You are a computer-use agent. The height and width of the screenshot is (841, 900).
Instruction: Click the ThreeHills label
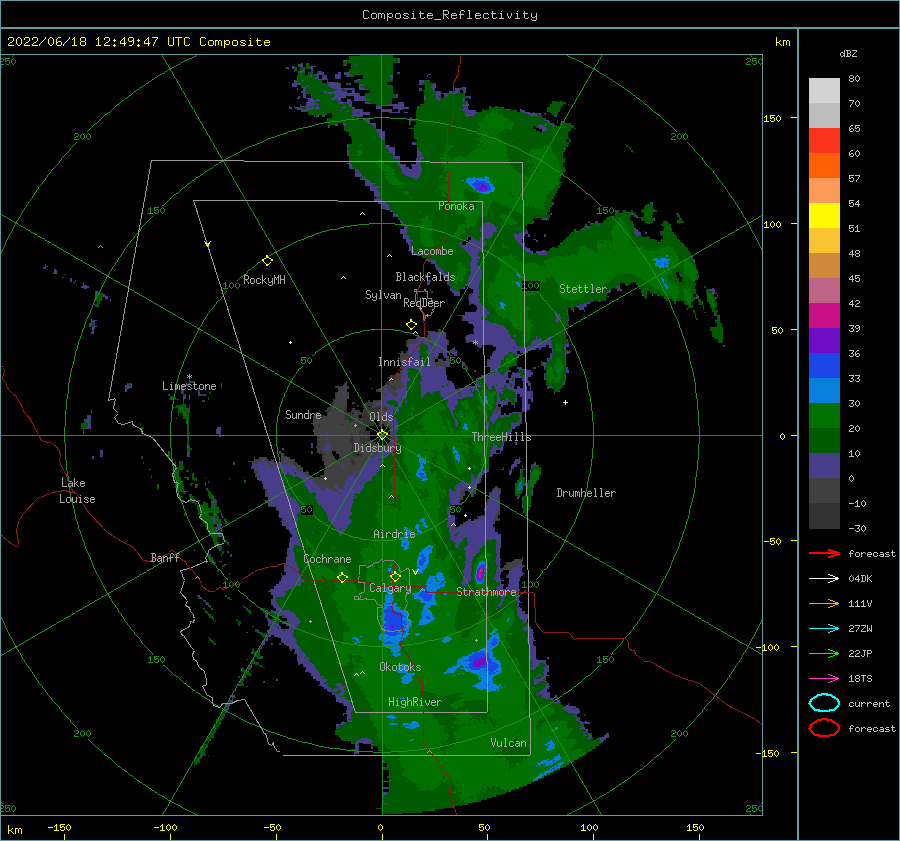click(x=502, y=437)
